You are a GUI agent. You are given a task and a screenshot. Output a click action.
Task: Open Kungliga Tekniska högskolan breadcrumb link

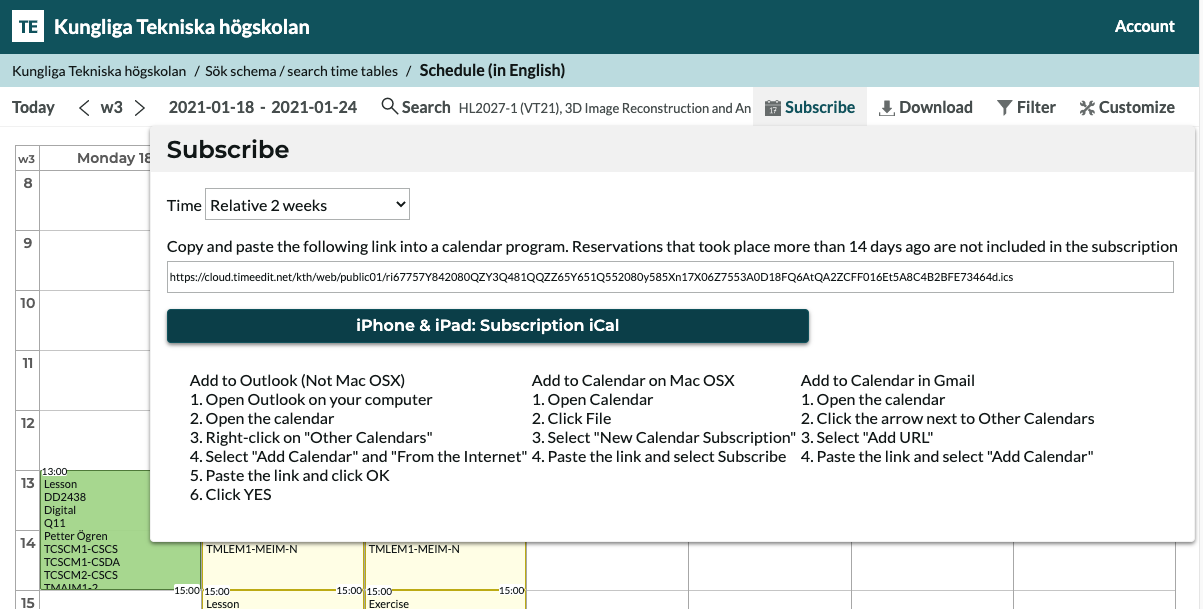(99, 71)
